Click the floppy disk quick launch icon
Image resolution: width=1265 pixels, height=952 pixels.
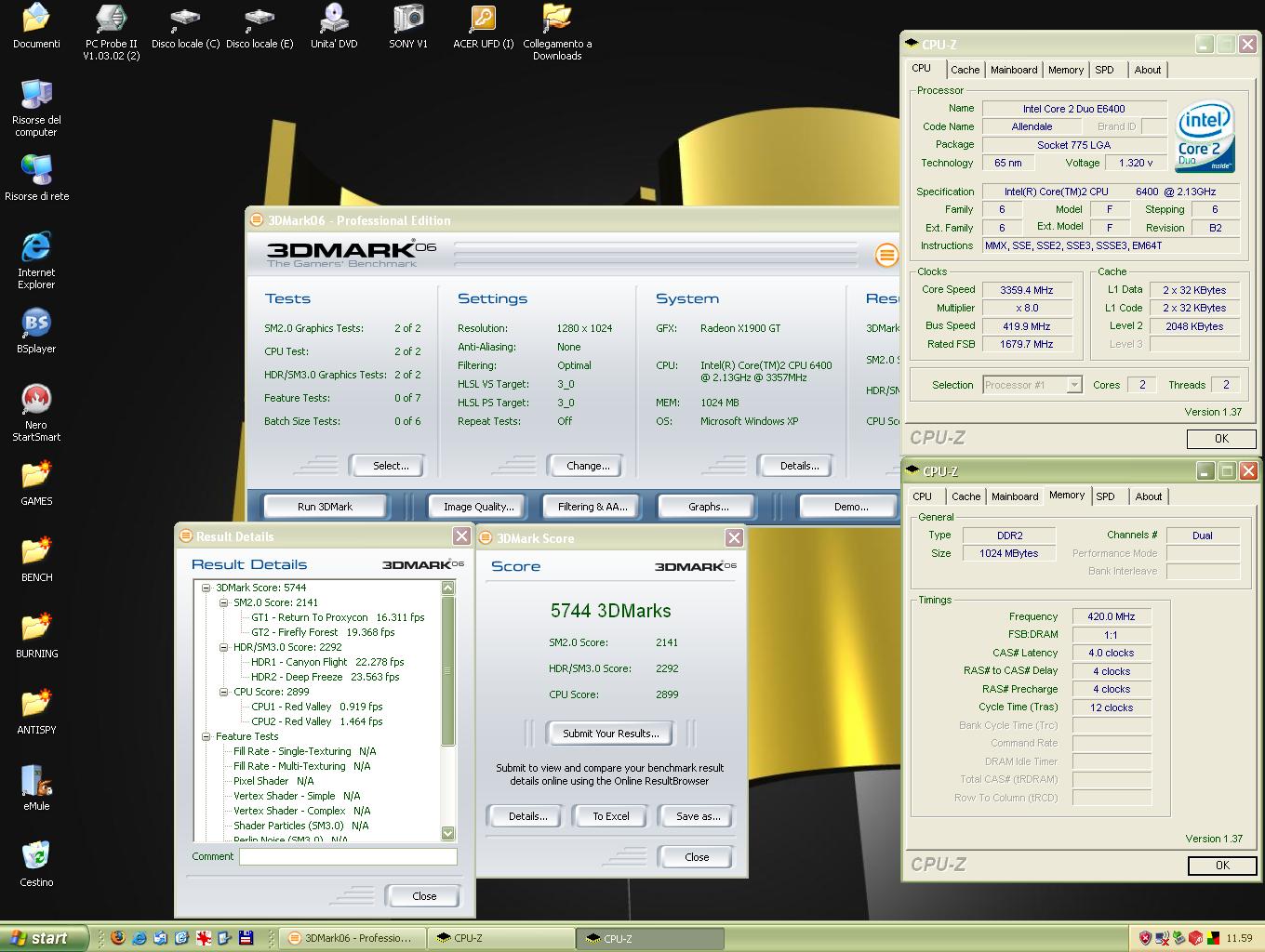point(246,938)
